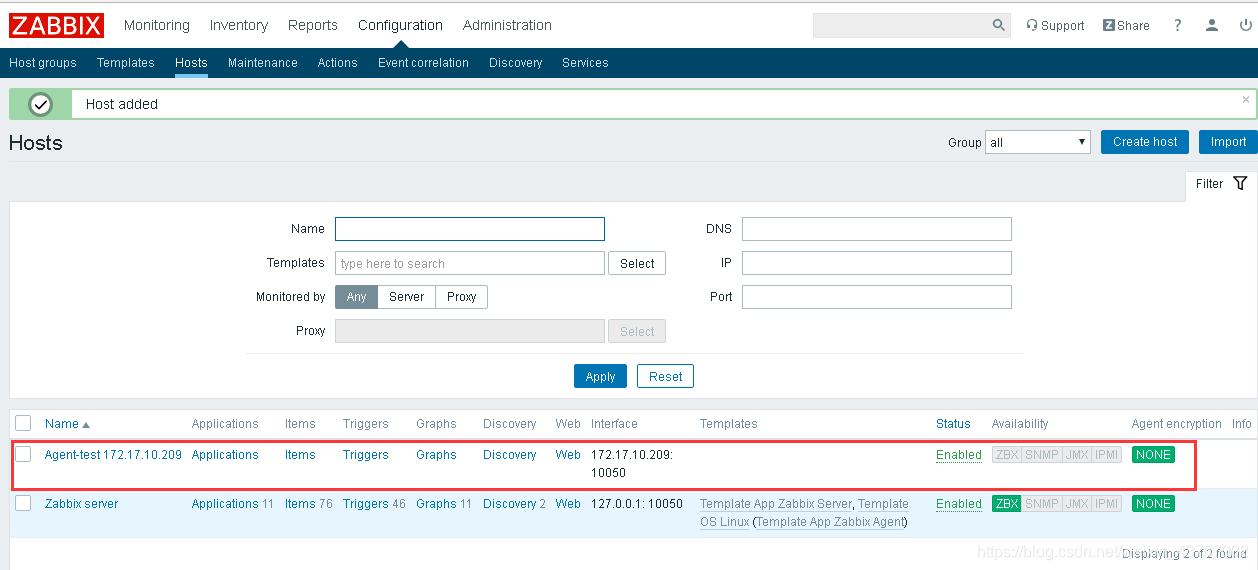The width and height of the screenshot is (1258, 570).
Task: Go to Maintenance submenu
Action: coord(263,63)
